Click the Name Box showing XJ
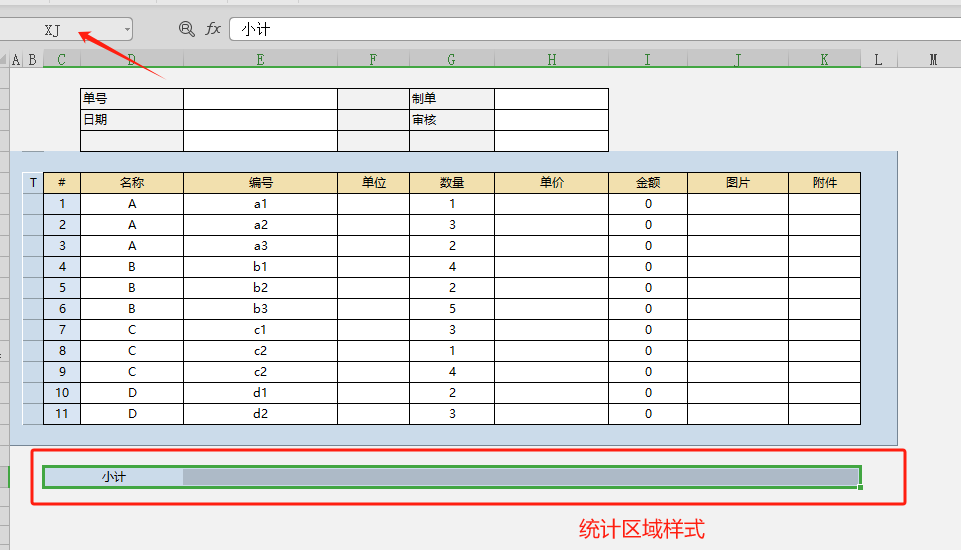 (x=60, y=30)
